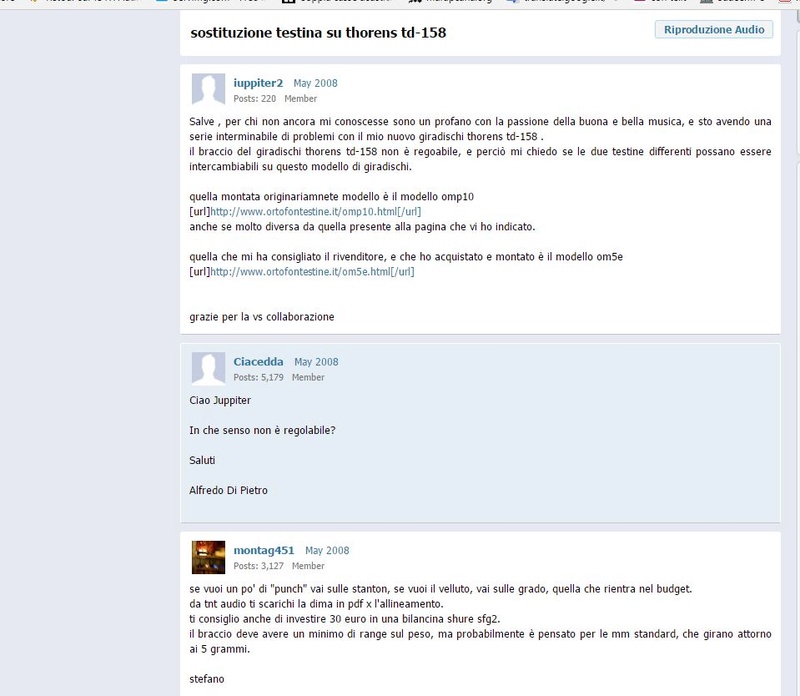The width and height of the screenshot is (800, 696).
Task: Click the May 2008 date beside iuppiter2
Action: click(x=315, y=83)
